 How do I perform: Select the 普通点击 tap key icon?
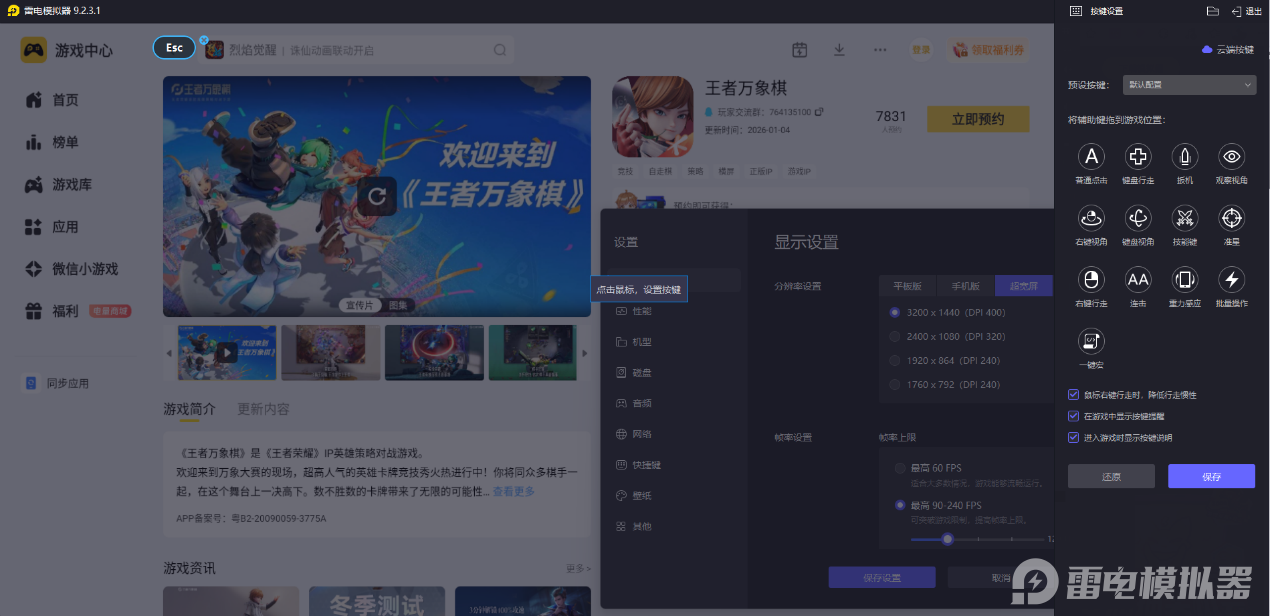pyautogui.click(x=1091, y=156)
